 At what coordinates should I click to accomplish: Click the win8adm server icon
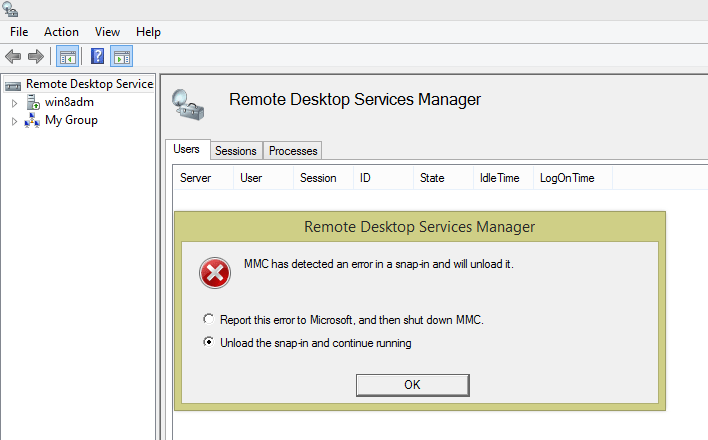(x=33, y=102)
